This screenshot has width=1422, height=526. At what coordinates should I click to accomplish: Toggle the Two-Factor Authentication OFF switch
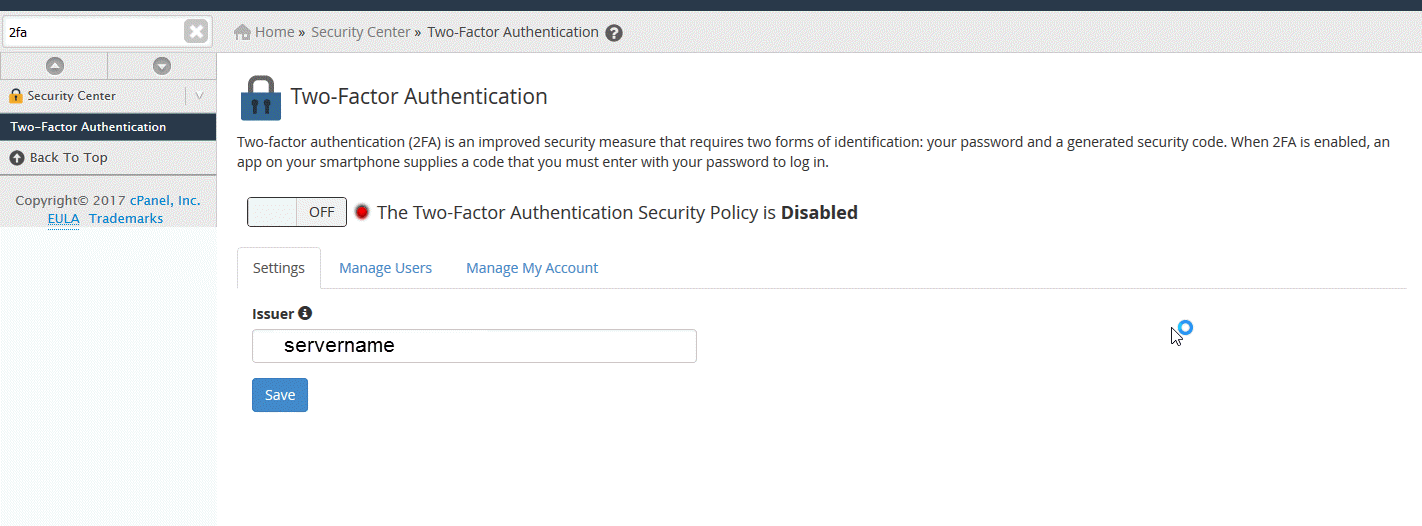click(x=297, y=212)
